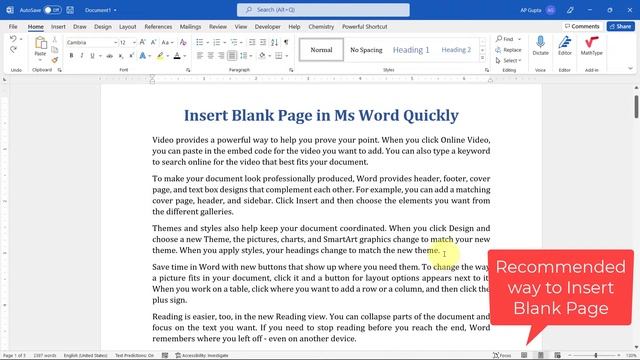640x360 pixels.
Task: Clear all formatting icon
Action: [183, 42]
